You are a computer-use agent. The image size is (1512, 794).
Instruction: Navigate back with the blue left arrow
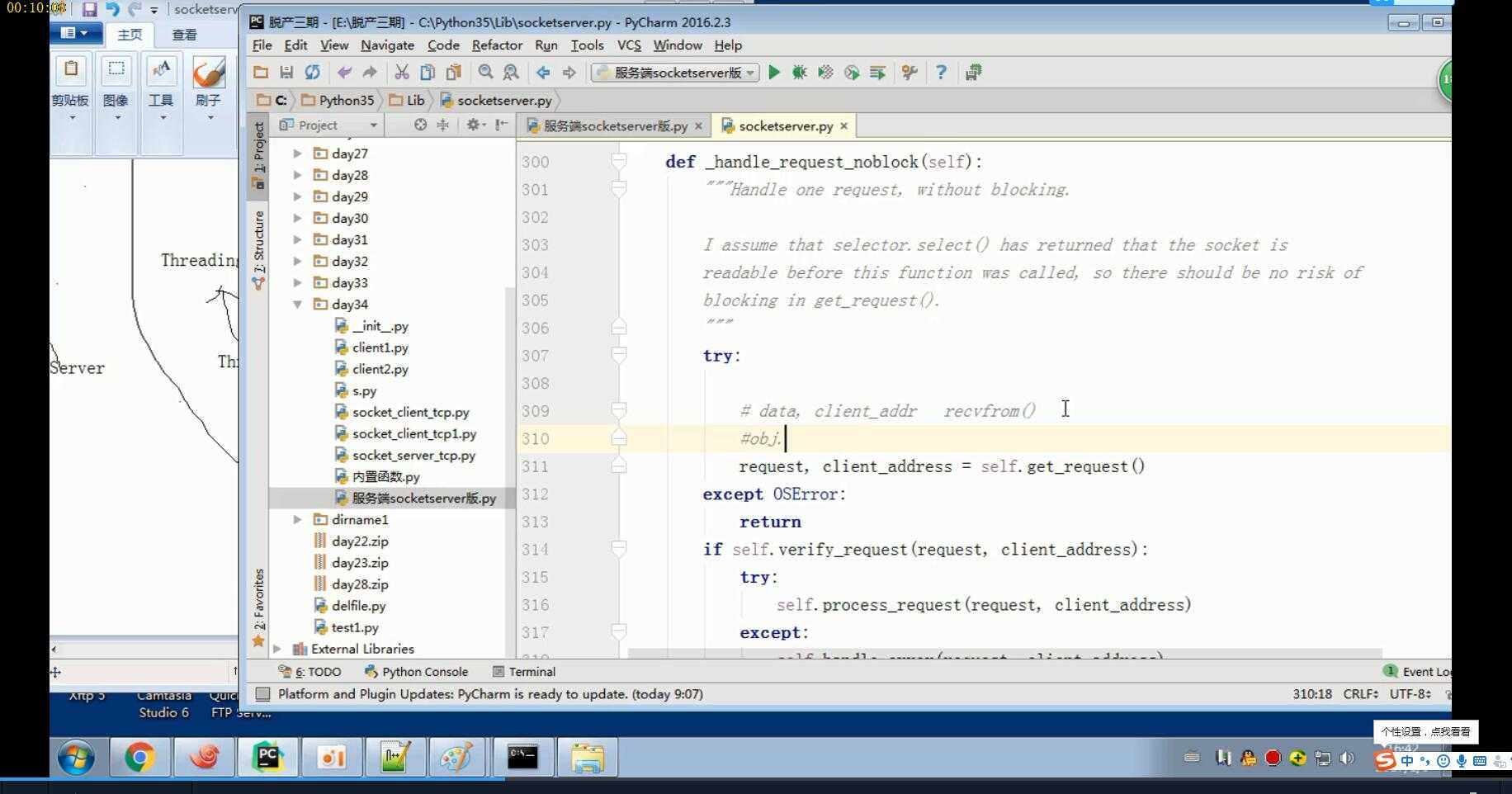[543, 73]
